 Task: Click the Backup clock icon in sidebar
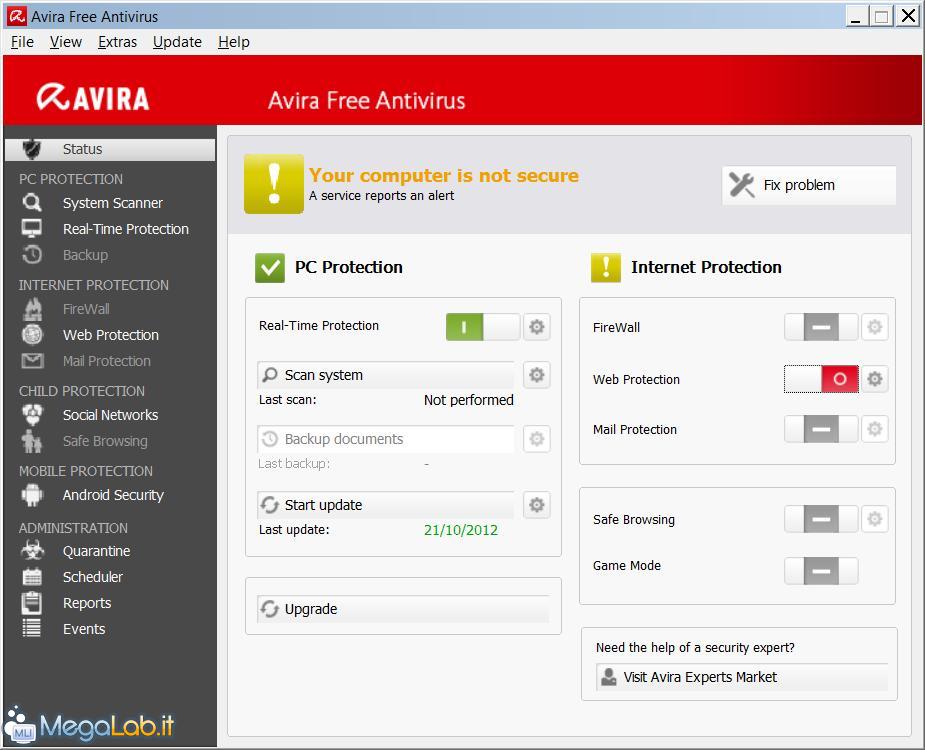(32, 254)
